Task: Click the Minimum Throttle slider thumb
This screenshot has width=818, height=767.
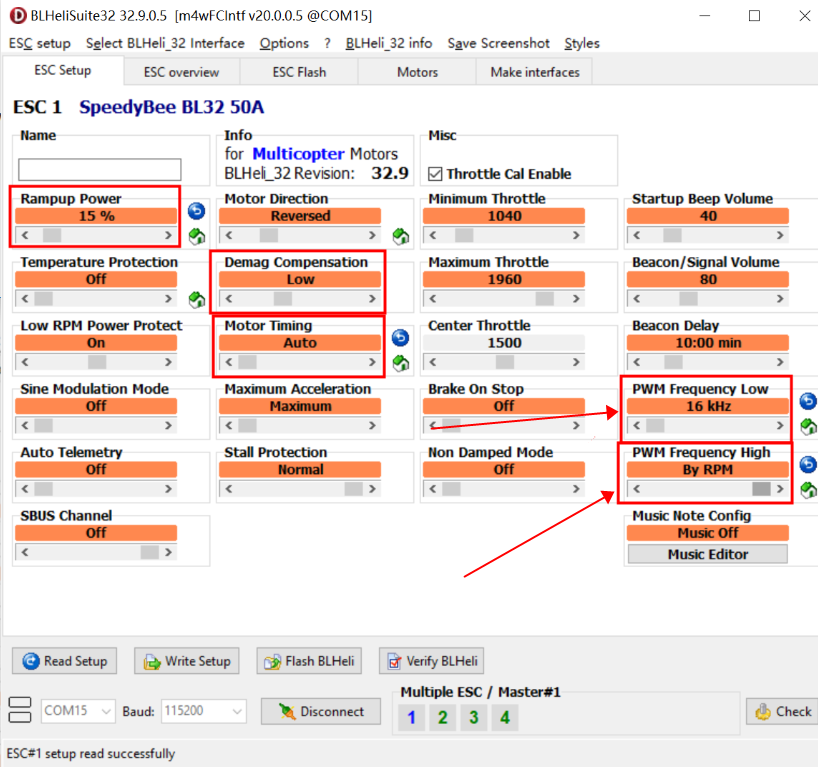Action: click(464, 235)
